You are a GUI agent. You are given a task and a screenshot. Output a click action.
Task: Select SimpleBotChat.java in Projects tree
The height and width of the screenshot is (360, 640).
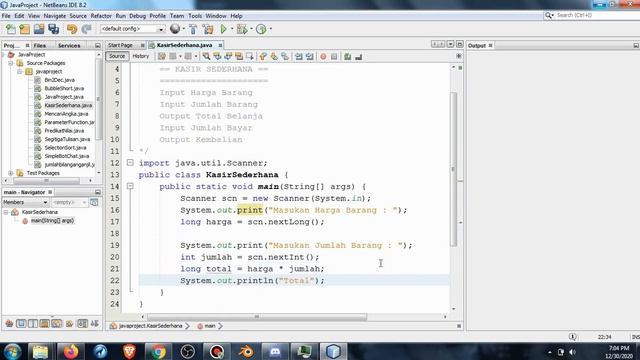(x=67, y=156)
